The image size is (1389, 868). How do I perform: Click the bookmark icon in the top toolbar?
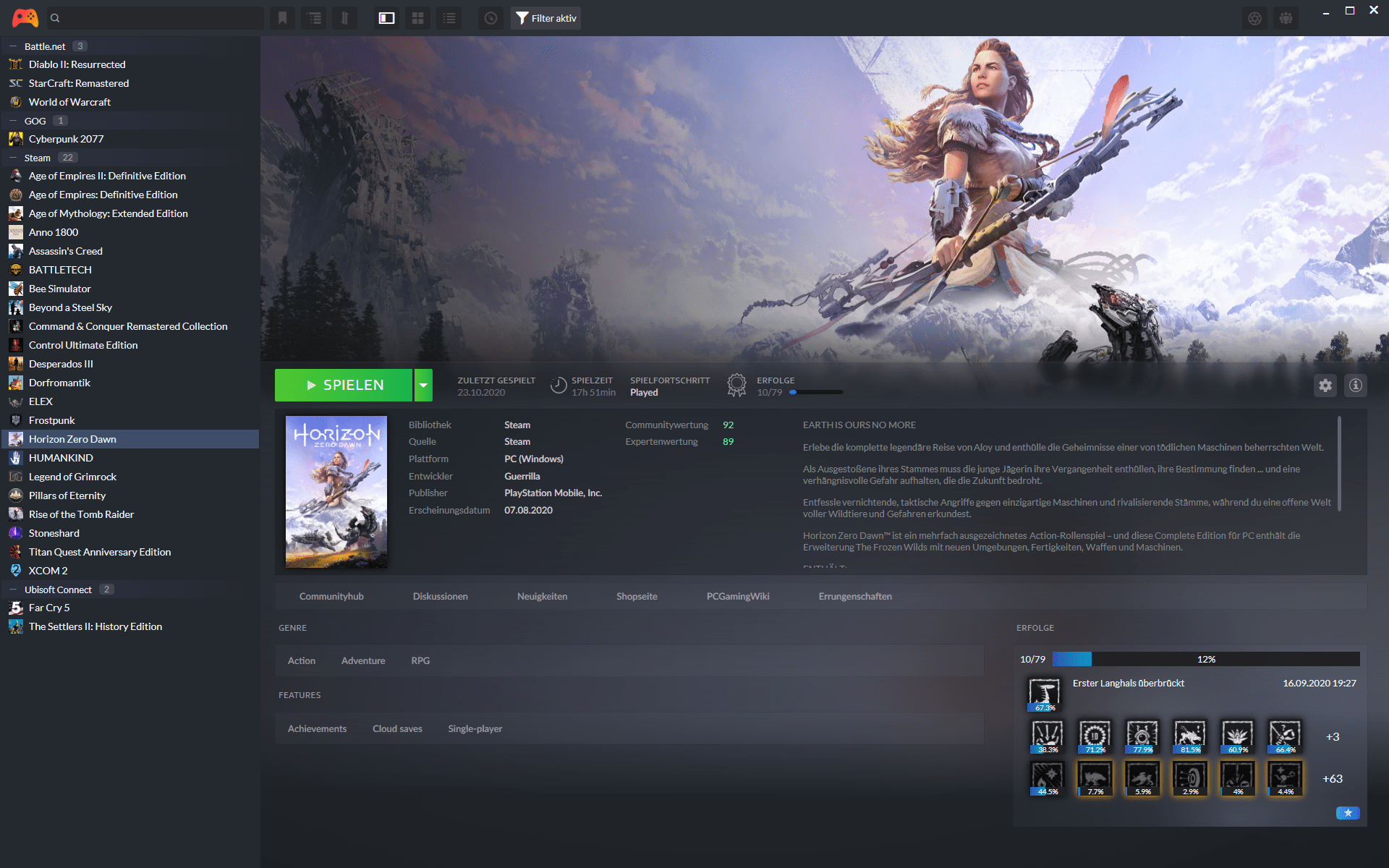coord(283,18)
